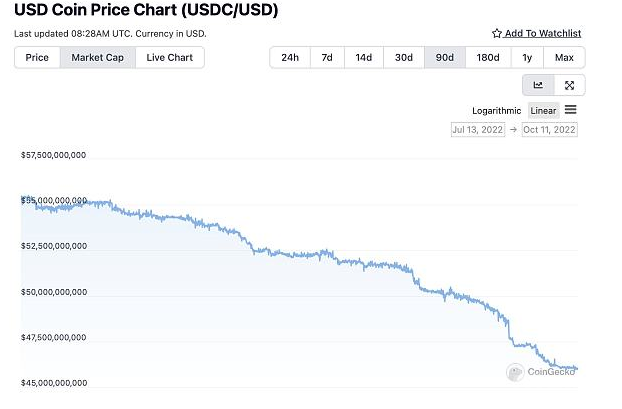622x409 pixels.
Task: Select the Market Cap tab
Action: pos(98,58)
